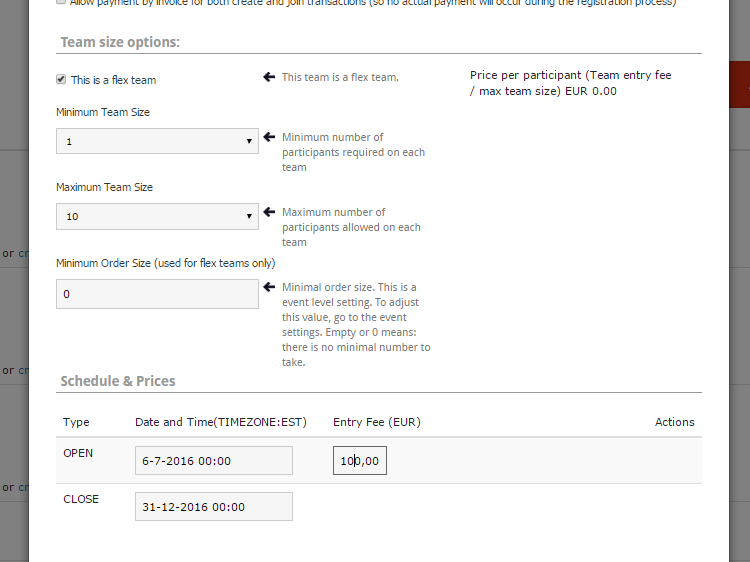Click the Date and Time(TIMEZONE:EST) column header
This screenshot has width=750, height=562.
221,422
